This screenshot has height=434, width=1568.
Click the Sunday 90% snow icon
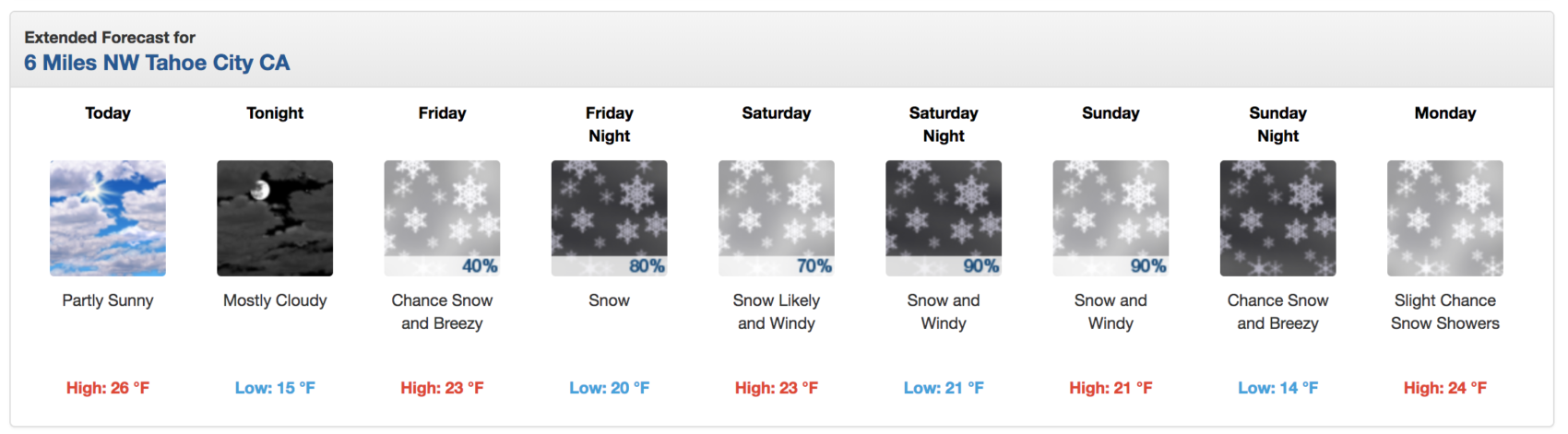(1111, 218)
